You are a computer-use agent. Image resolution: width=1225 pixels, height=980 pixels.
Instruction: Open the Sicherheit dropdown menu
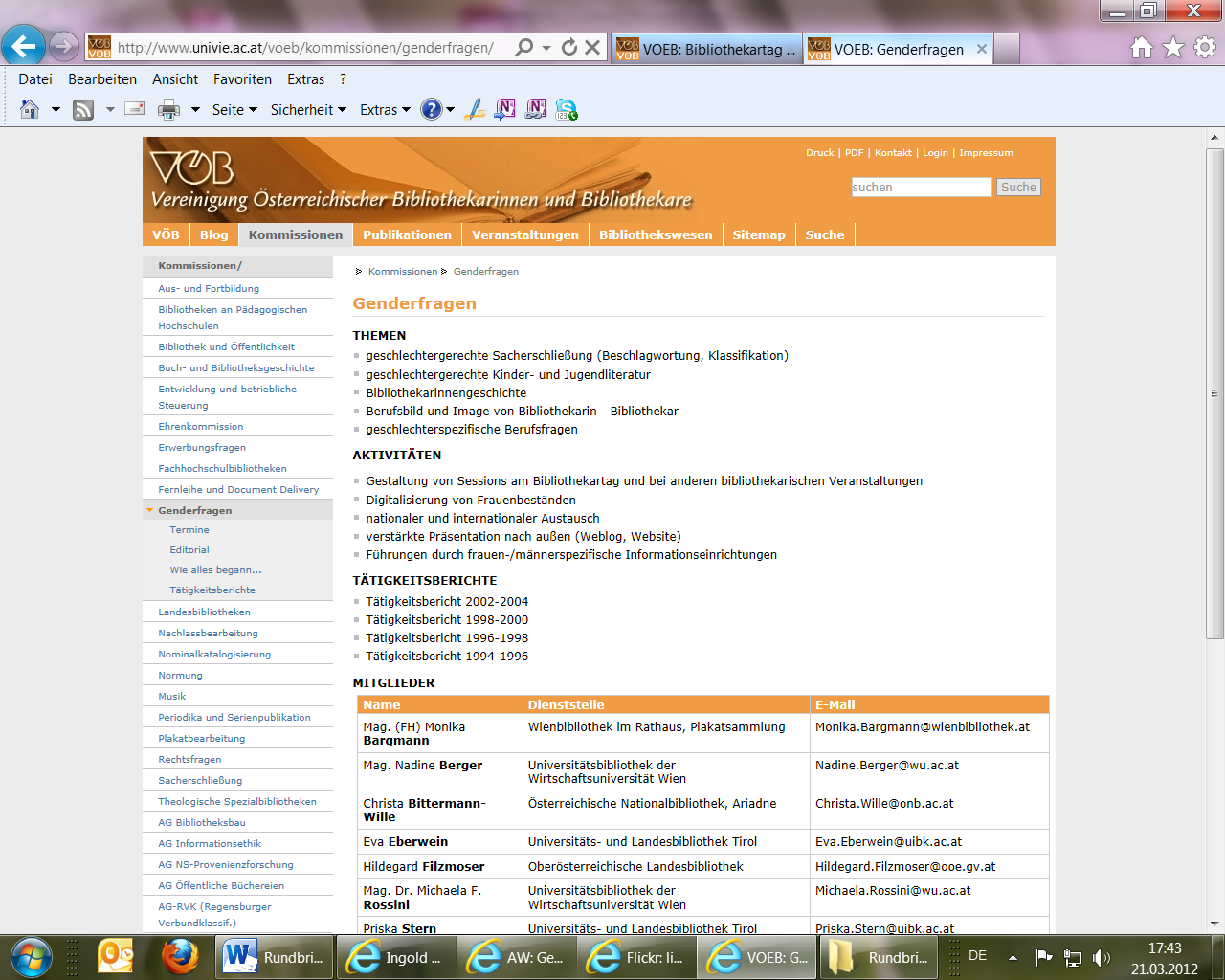307,110
